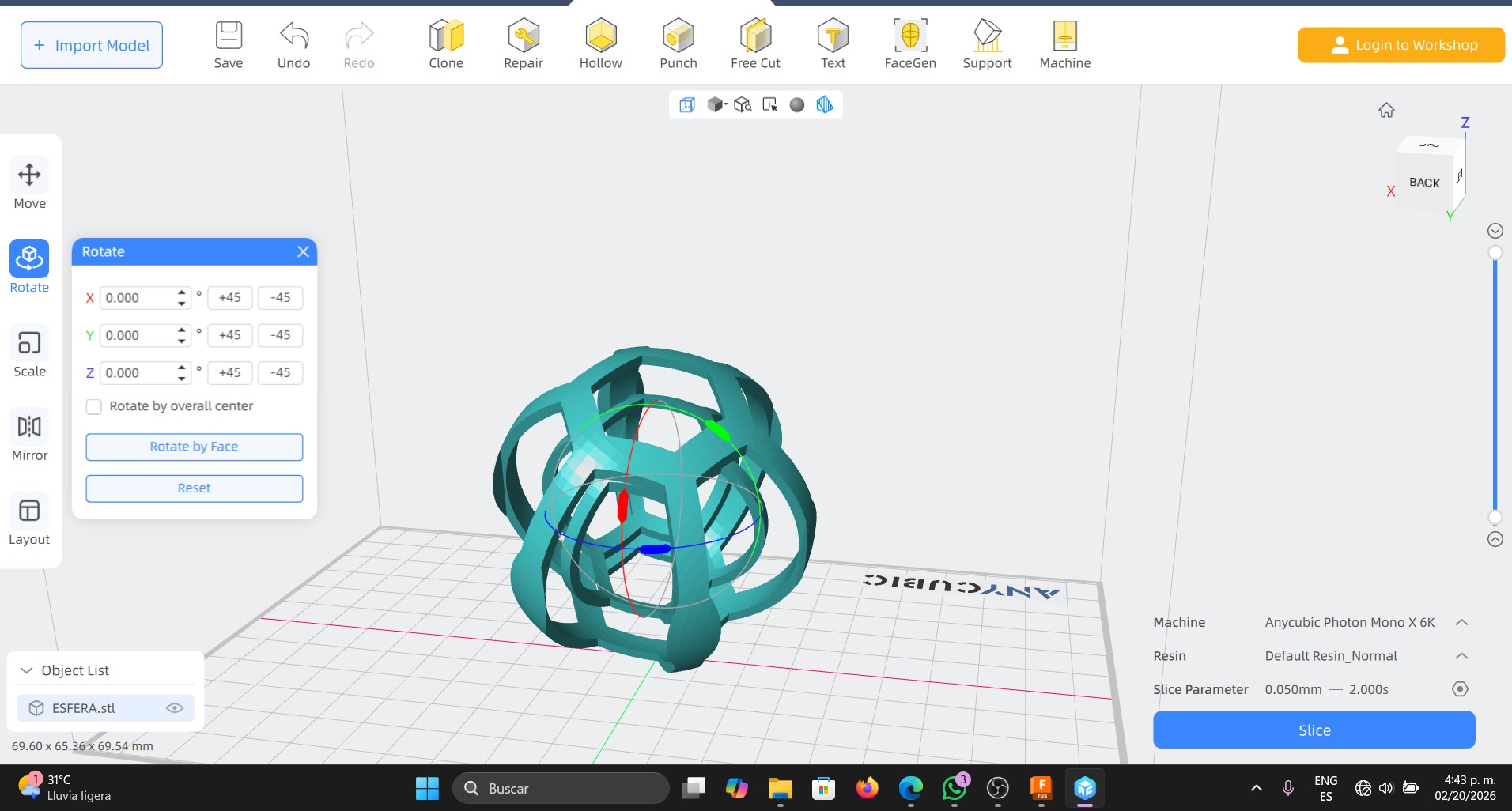Image resolution: width=1512 pixels, height=811 pixels.
Task: Click the top handle of layer slider
Action: pos(1495,253)
